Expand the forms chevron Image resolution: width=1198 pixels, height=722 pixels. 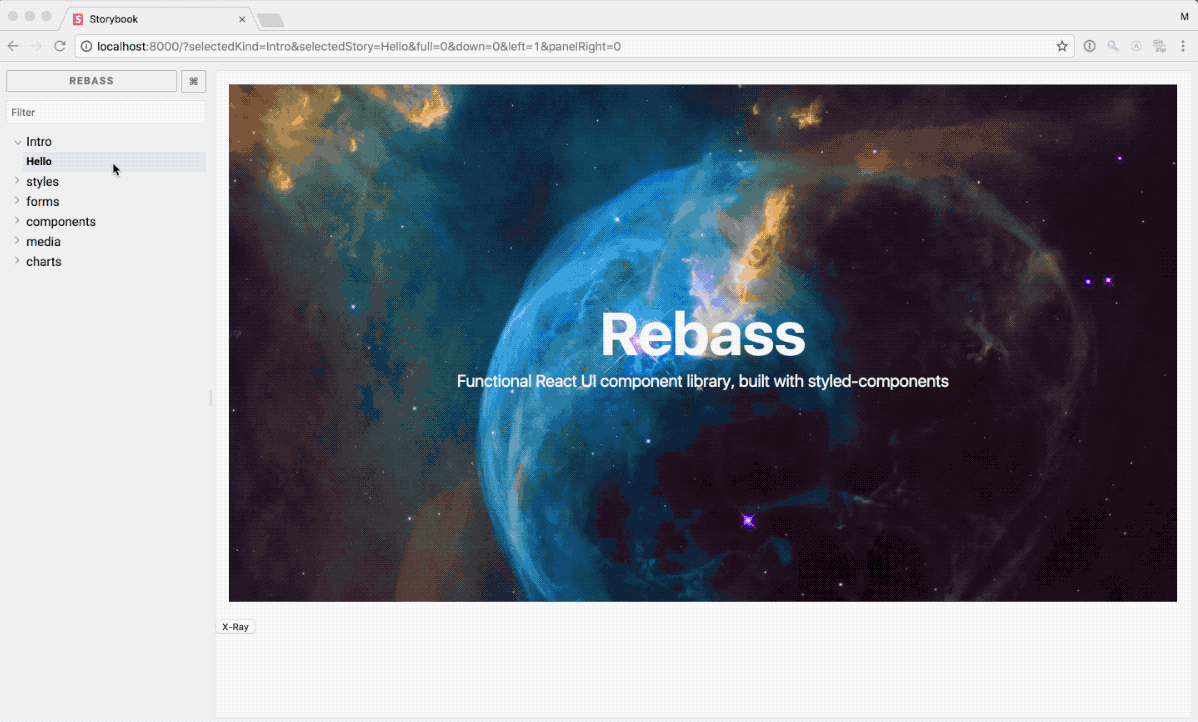(x=18, y=201)
